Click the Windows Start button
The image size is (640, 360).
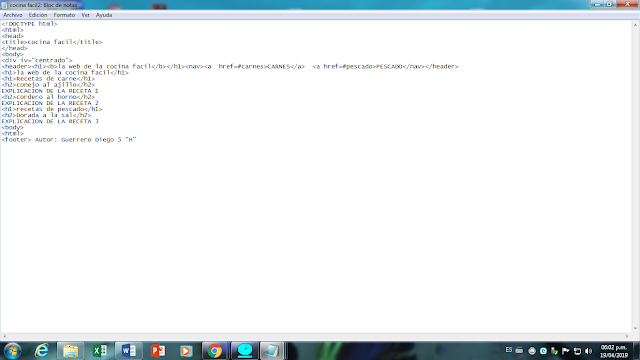point(12,351)
